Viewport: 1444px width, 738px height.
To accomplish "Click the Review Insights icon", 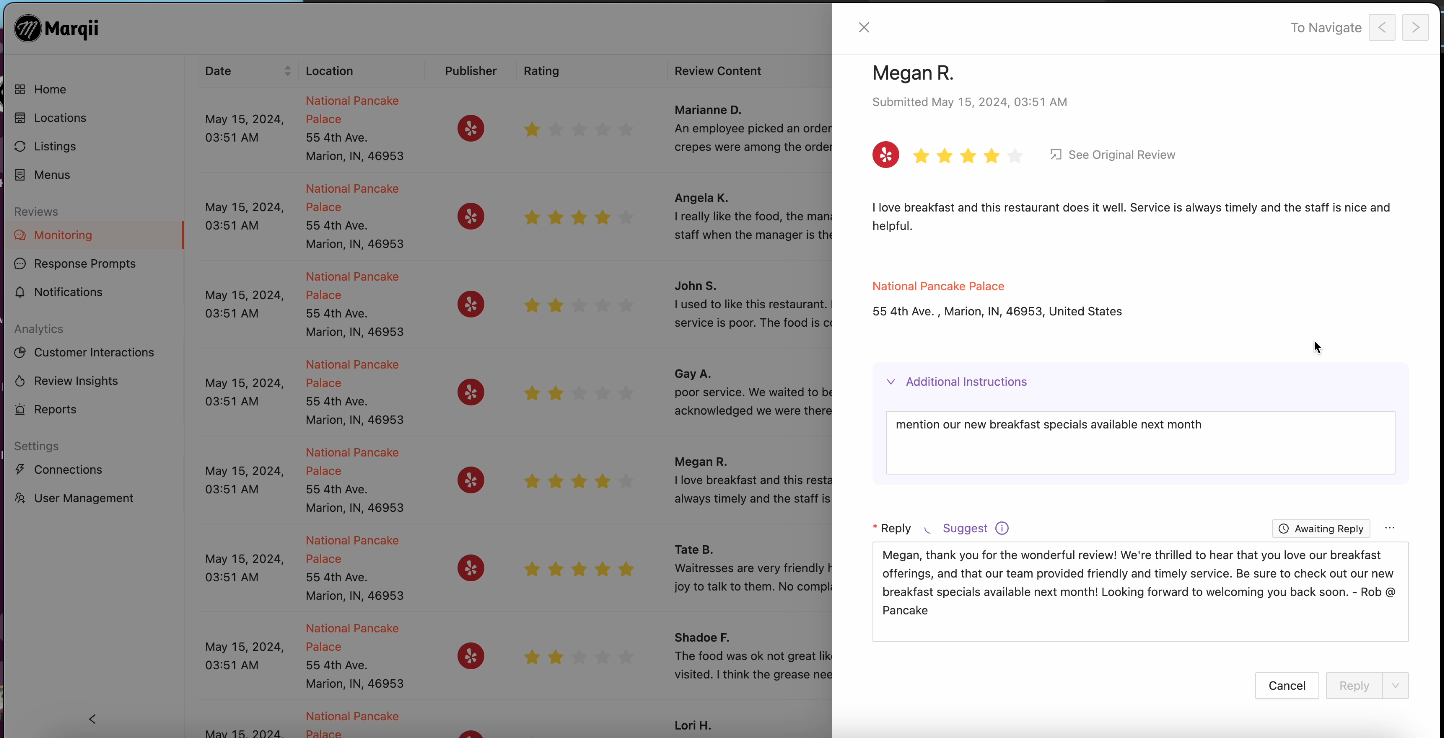I will tap(20, 381).
